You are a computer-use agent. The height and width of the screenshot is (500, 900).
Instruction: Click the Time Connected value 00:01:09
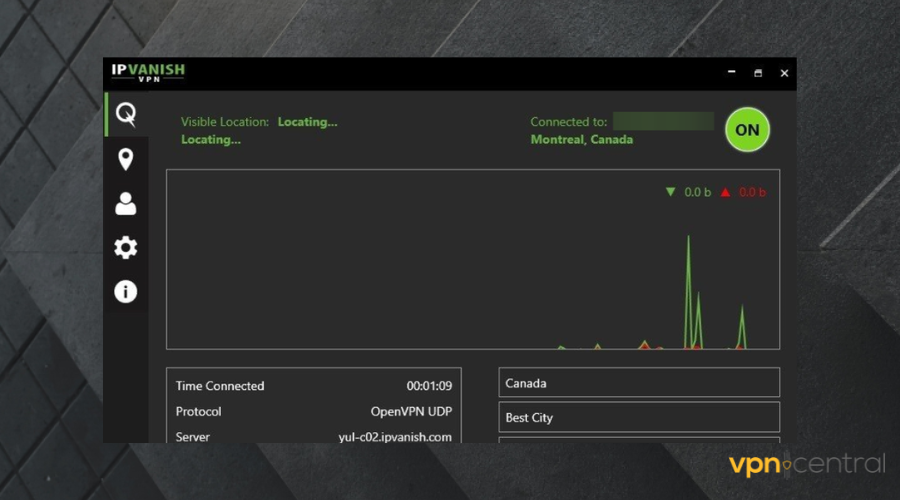(429, 386)
